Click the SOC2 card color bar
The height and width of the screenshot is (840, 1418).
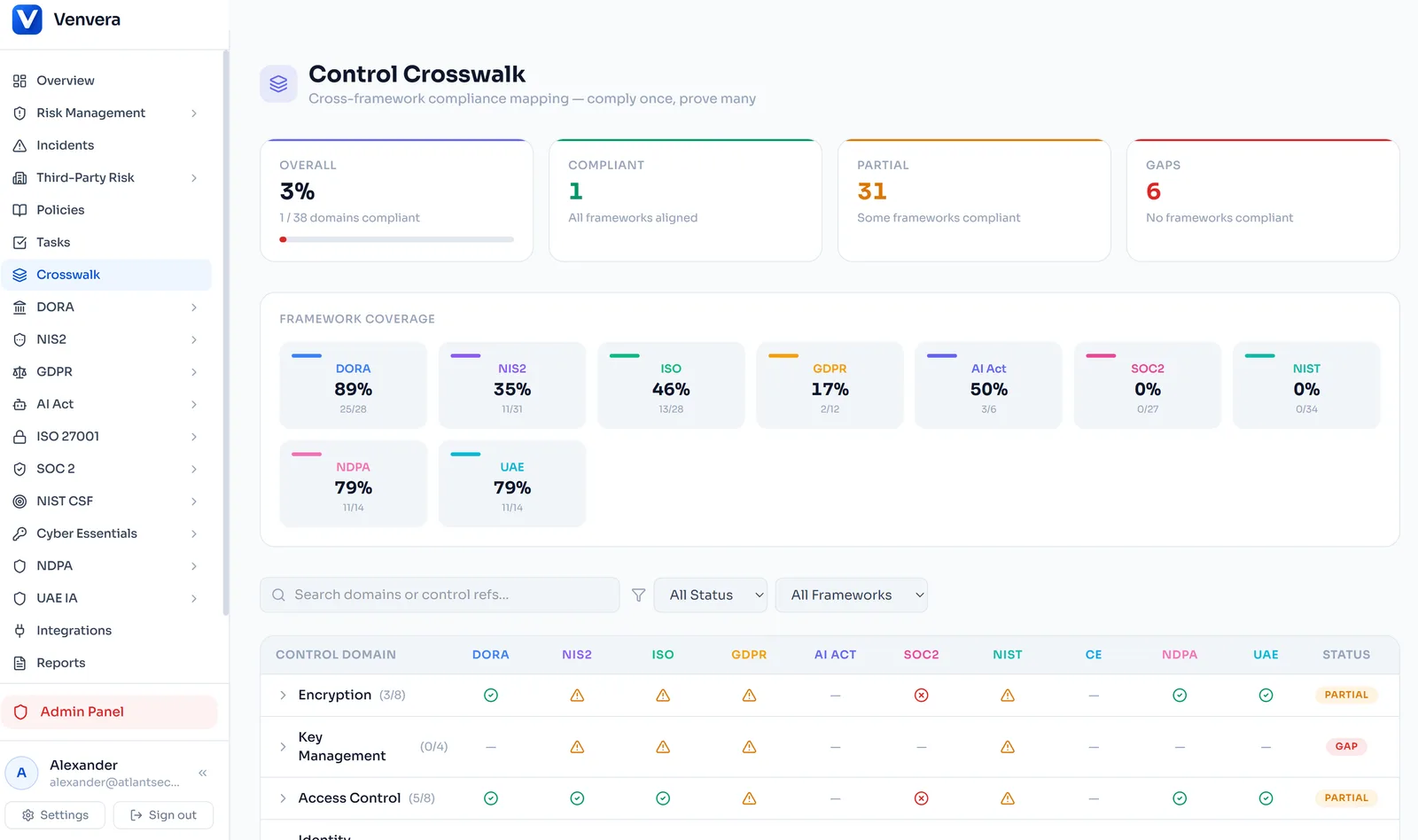[1101, 355]
